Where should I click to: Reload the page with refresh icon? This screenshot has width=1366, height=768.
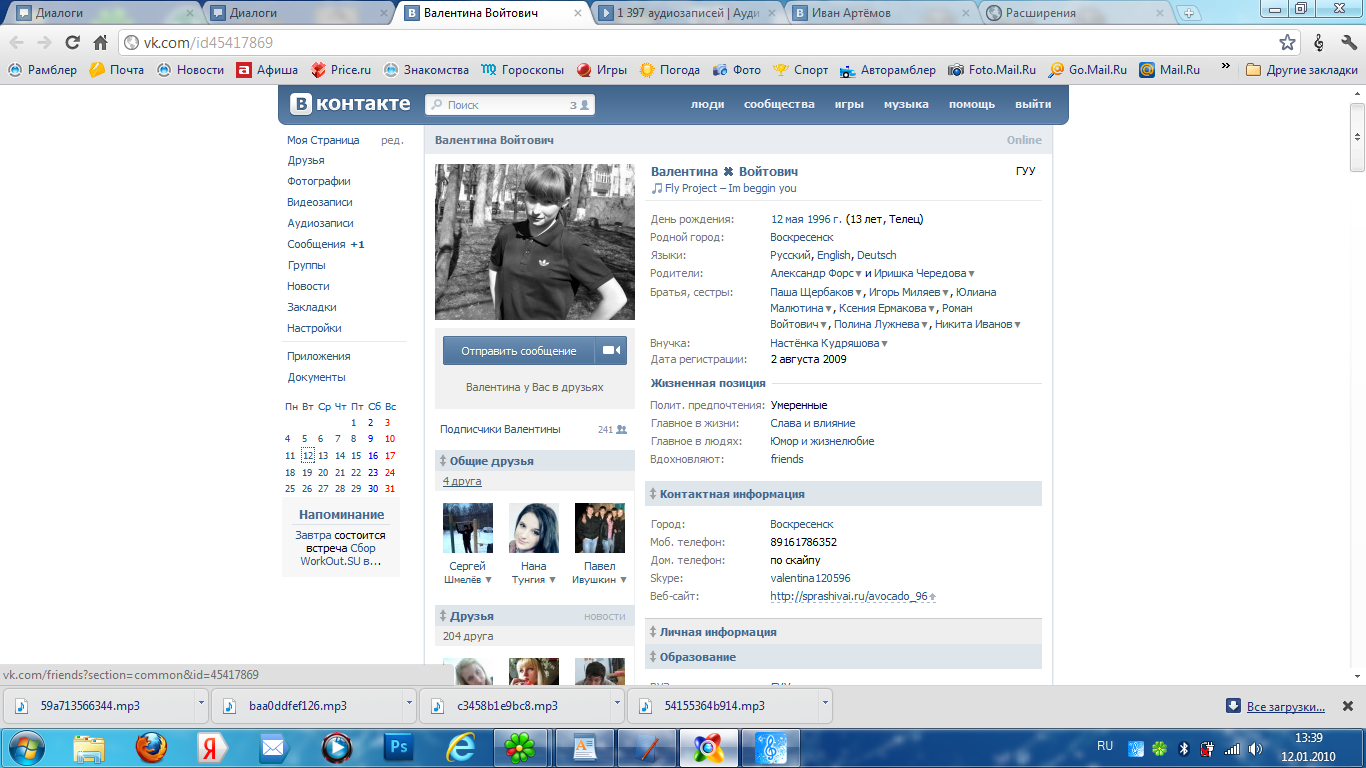tap(72, 43)
